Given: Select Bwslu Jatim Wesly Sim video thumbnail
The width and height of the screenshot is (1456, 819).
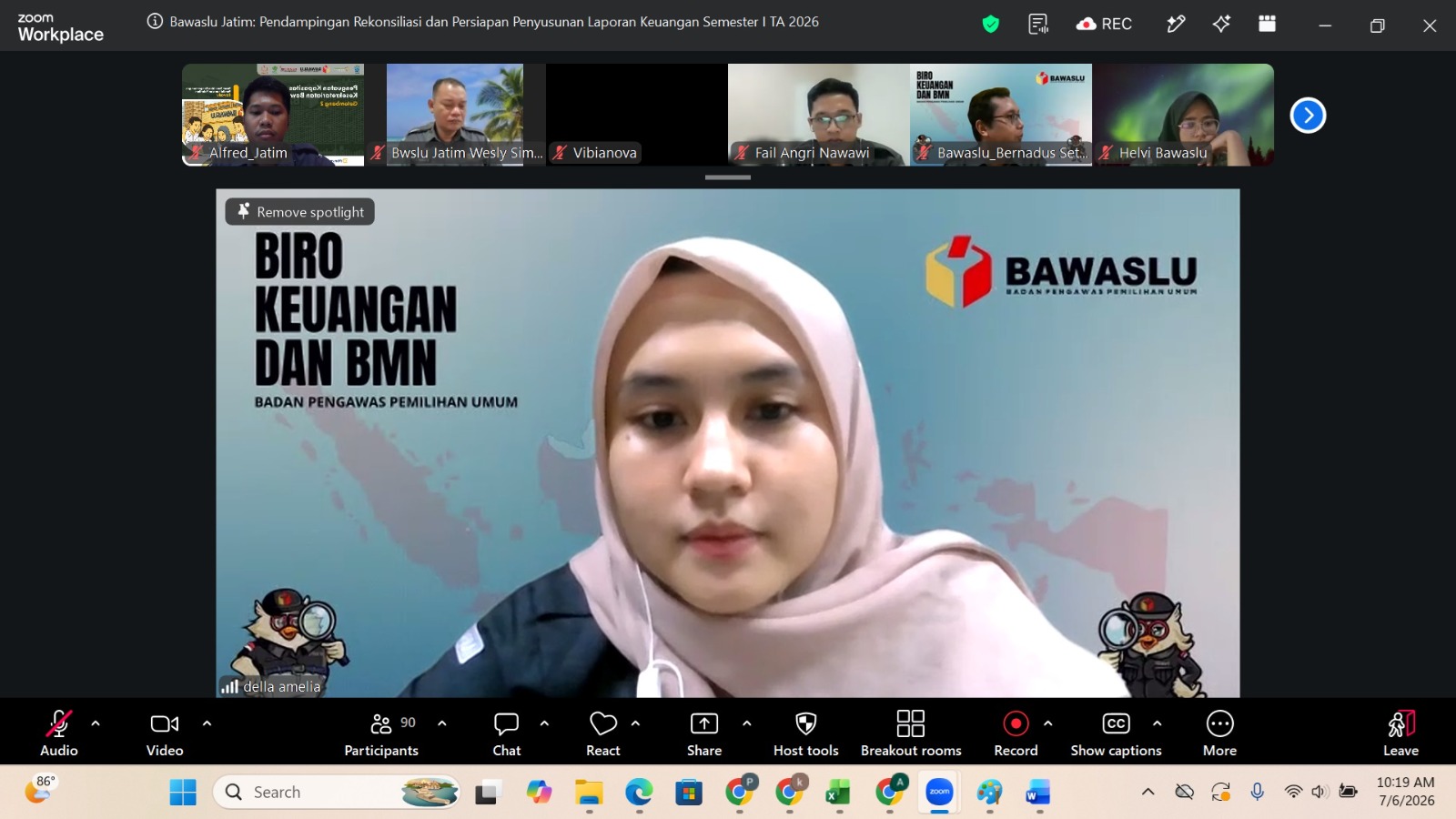Looking at the screenshot, I should (455, 115).
